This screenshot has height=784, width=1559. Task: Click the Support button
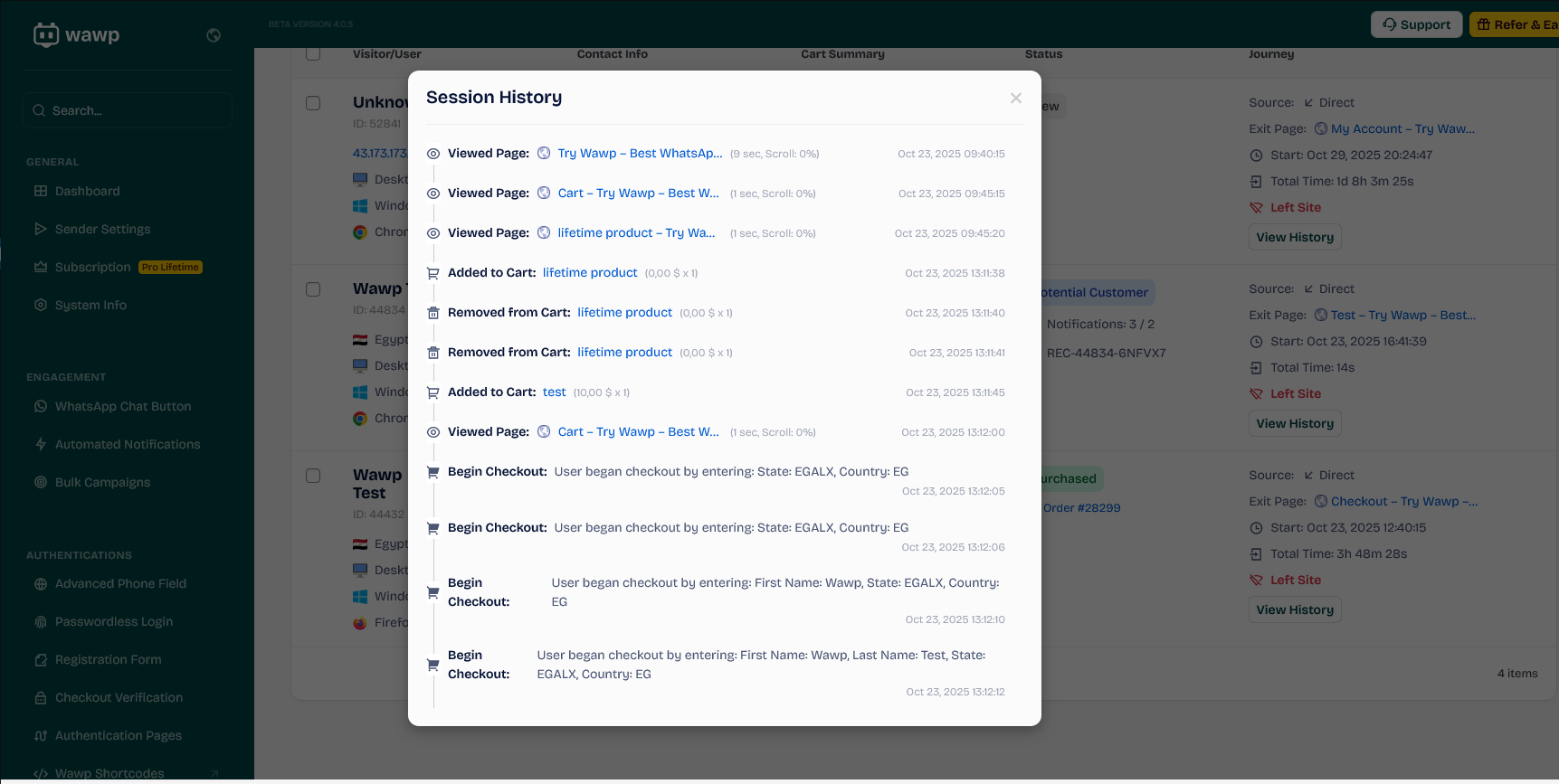pos(1417,24)
